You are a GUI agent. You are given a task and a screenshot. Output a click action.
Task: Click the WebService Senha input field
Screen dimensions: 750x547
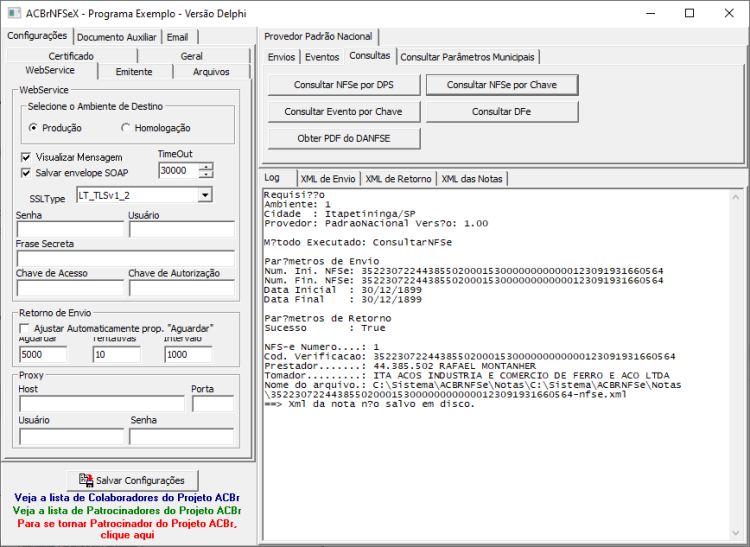click(x=70, y=230)
